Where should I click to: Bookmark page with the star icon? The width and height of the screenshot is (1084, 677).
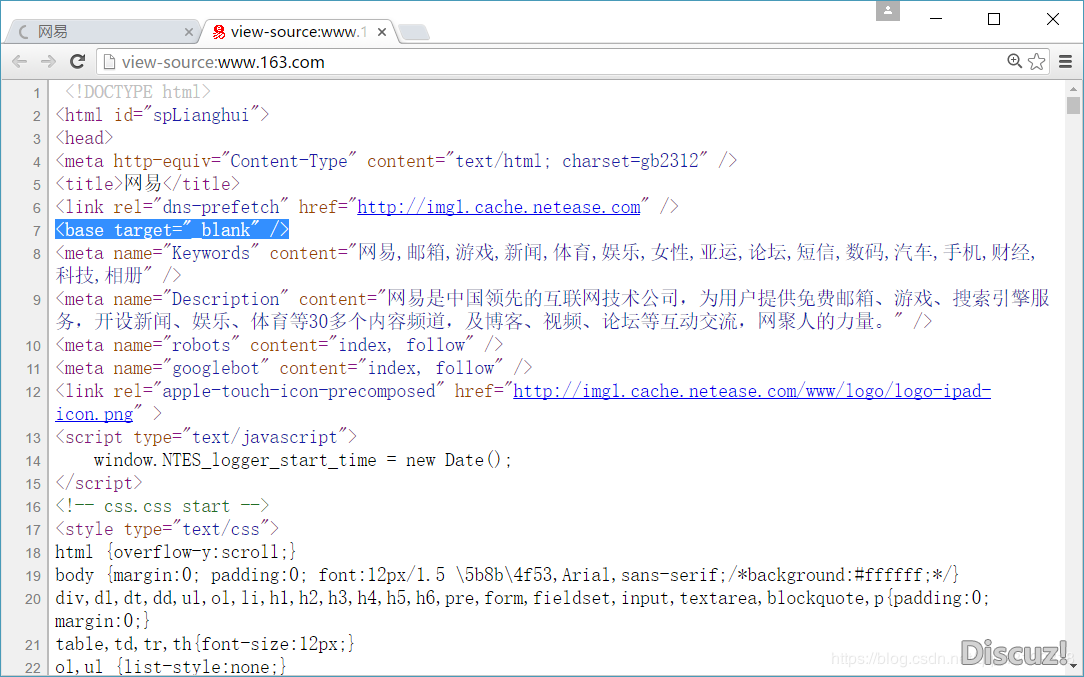click(1036, 62)
